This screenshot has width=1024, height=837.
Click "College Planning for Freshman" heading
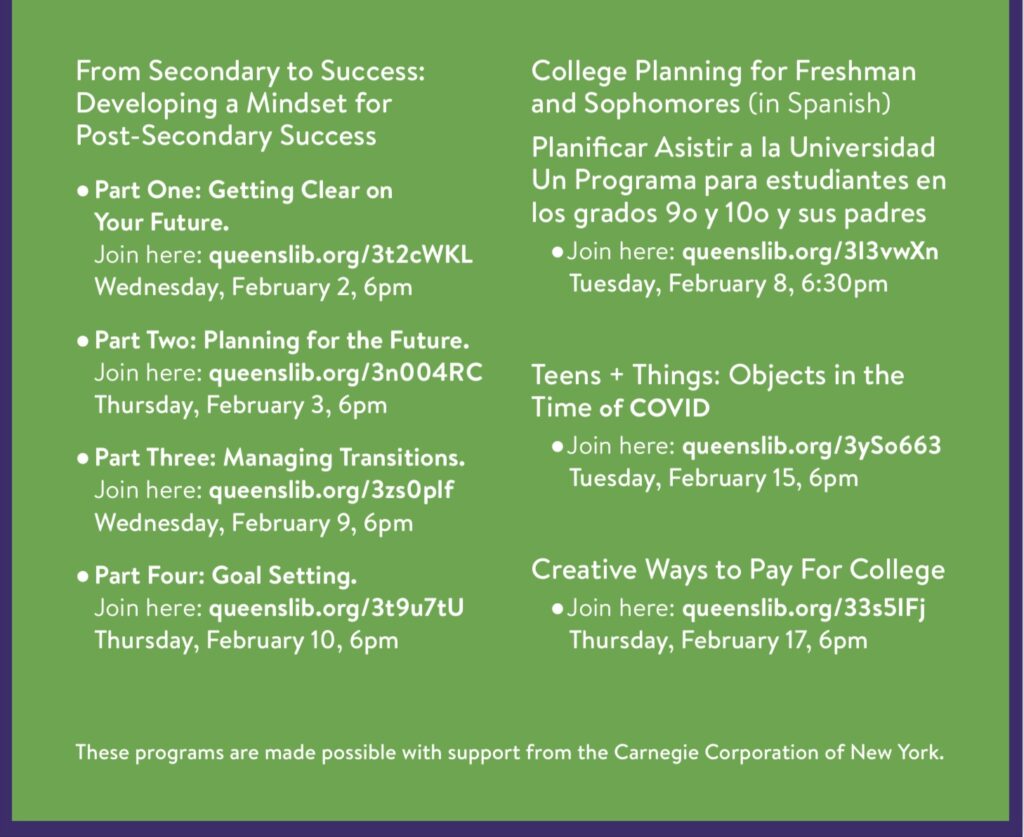coord(723,72)
